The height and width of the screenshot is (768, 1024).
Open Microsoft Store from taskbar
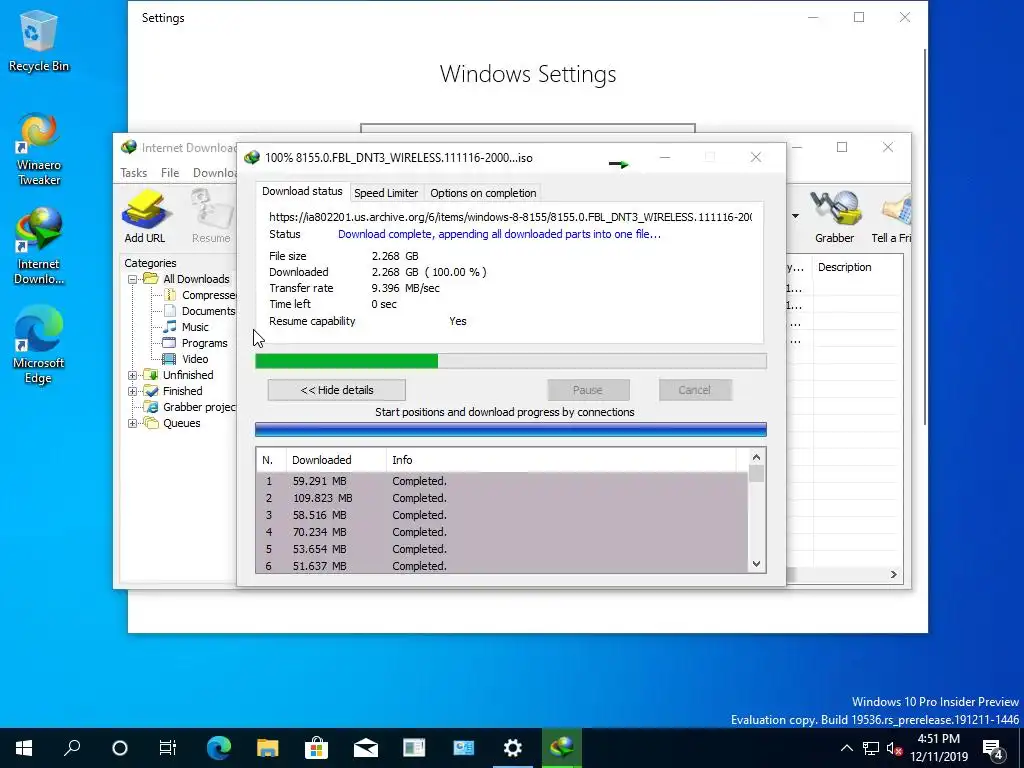(x=317, y=748)
